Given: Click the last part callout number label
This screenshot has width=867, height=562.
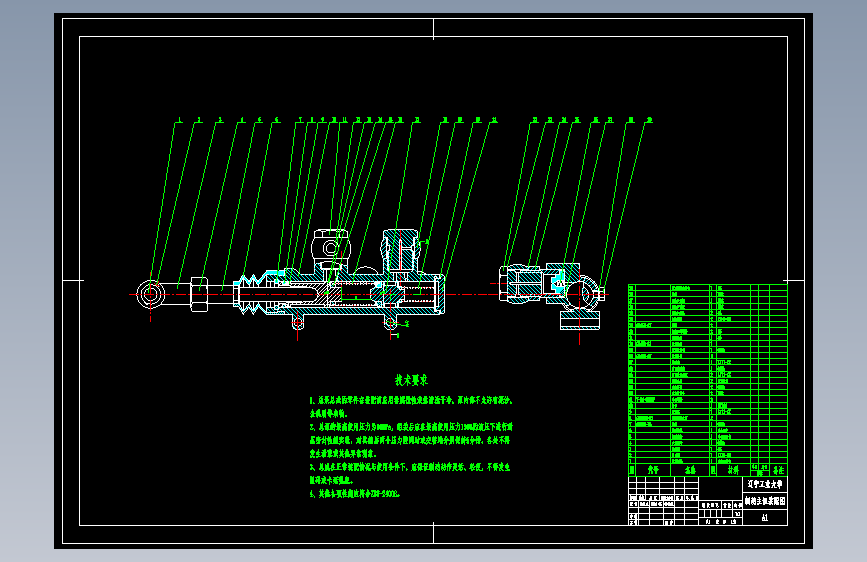Looking at the screenshot, I should 649,119.
